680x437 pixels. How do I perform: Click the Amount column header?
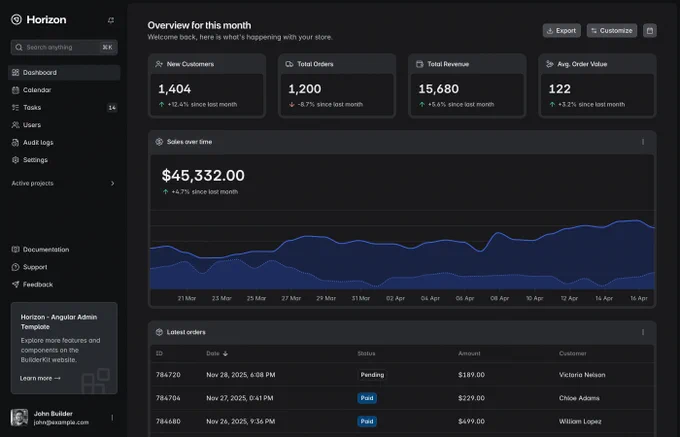pyautogui.click(x=469, y=353)
